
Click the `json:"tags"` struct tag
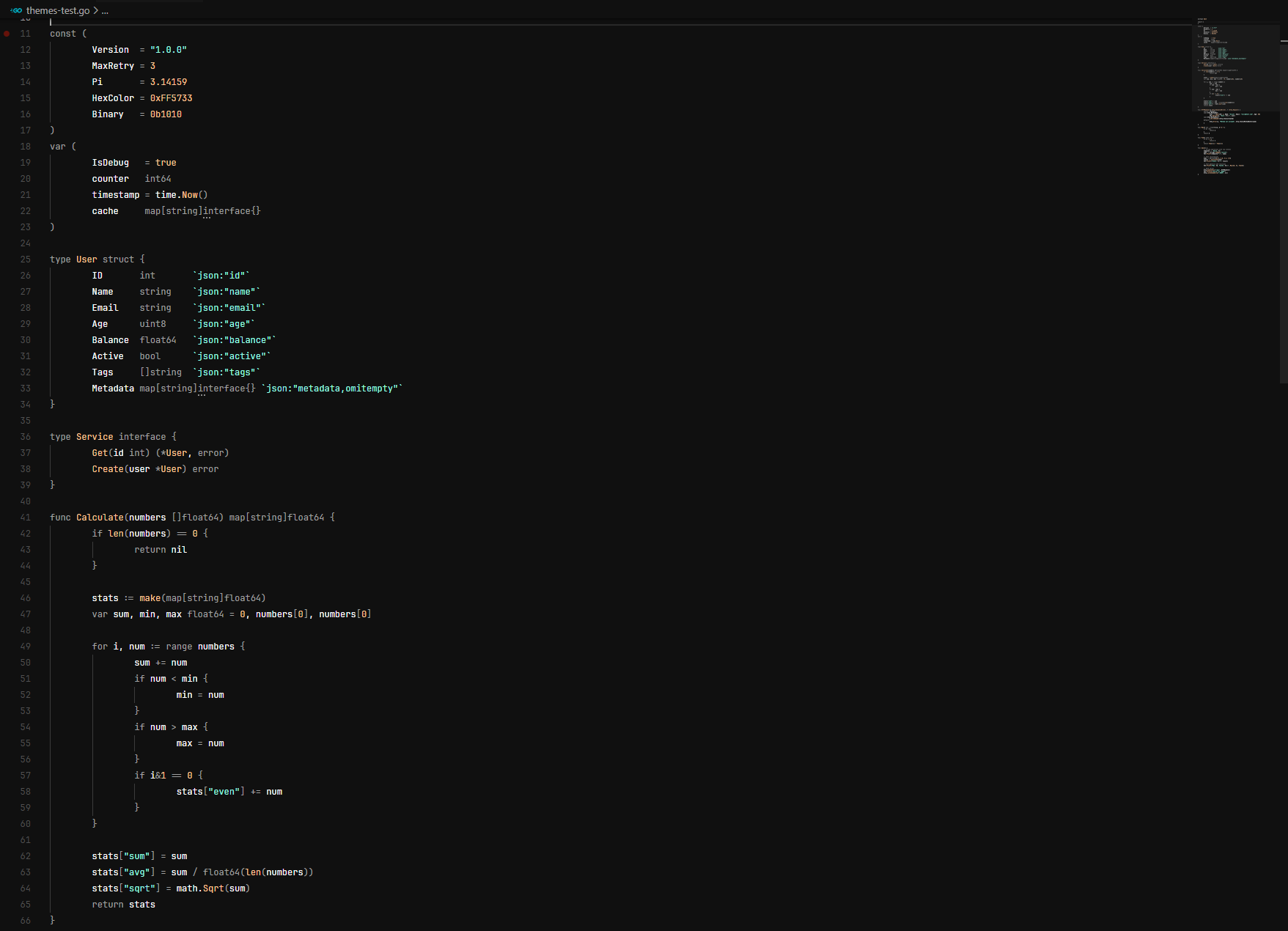tap(226, 372)
